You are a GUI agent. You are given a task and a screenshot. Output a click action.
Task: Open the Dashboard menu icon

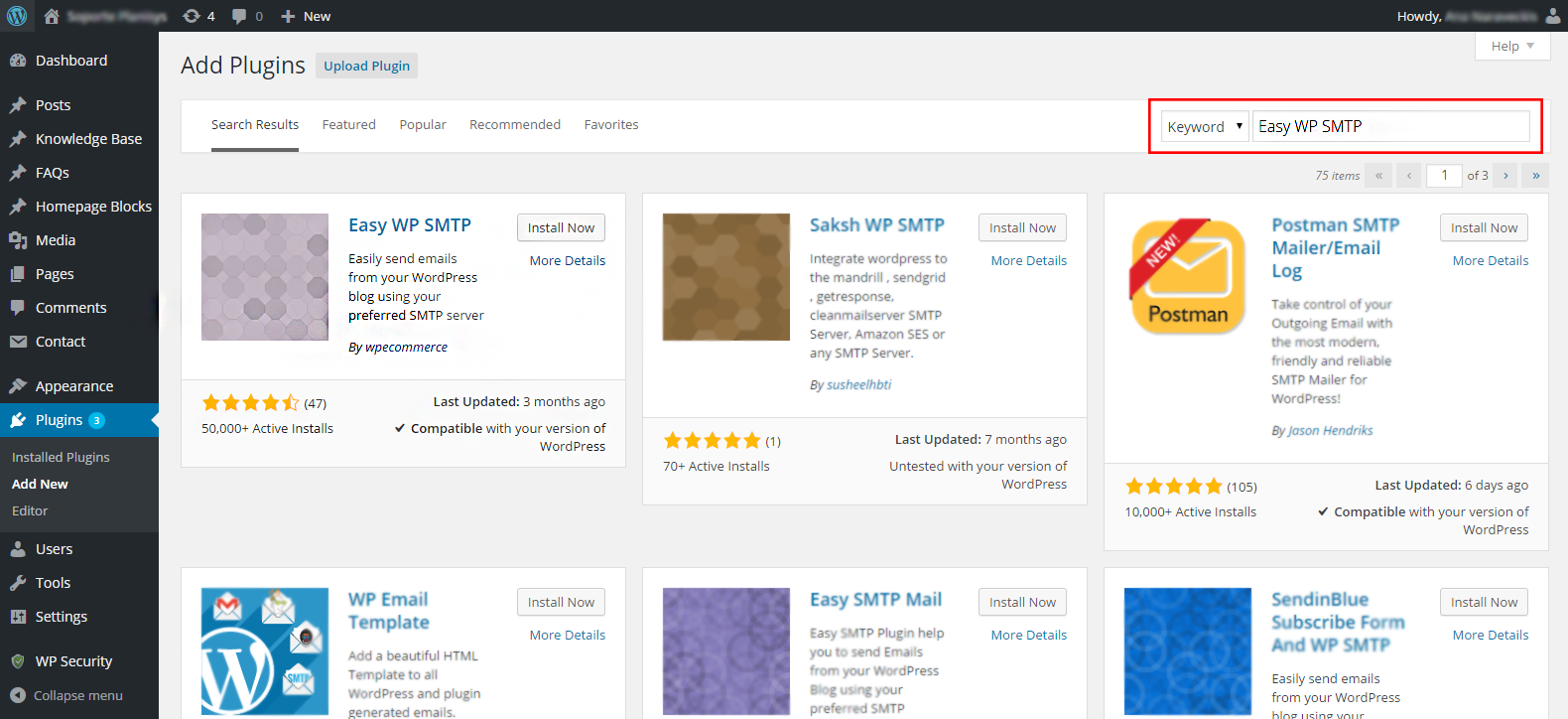coord(18,61)
